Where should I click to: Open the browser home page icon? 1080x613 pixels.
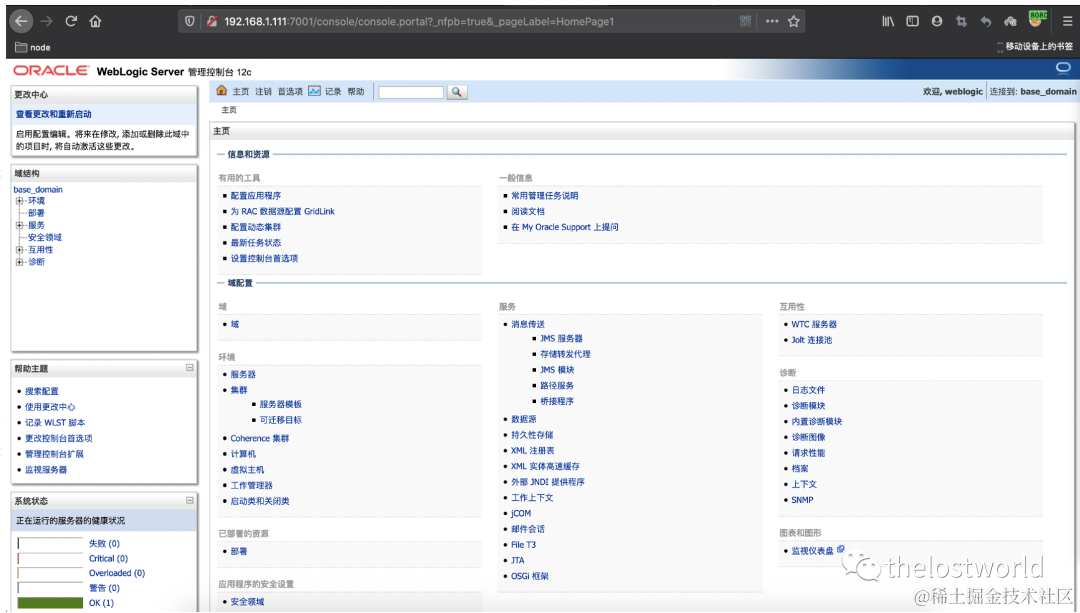[x=95, y=21]
